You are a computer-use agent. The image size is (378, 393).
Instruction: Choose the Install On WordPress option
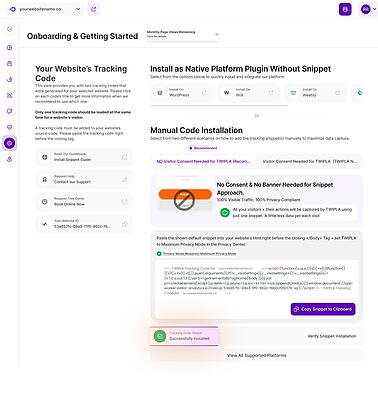(182, 92)
